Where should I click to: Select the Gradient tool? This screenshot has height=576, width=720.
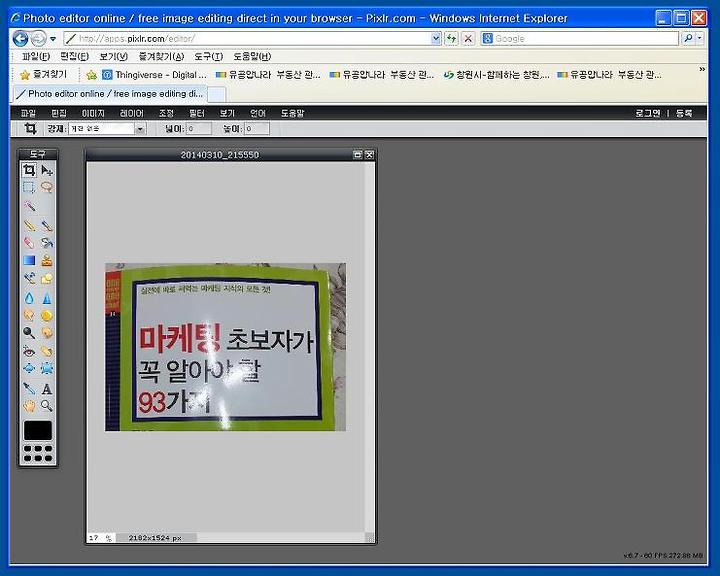29,260
